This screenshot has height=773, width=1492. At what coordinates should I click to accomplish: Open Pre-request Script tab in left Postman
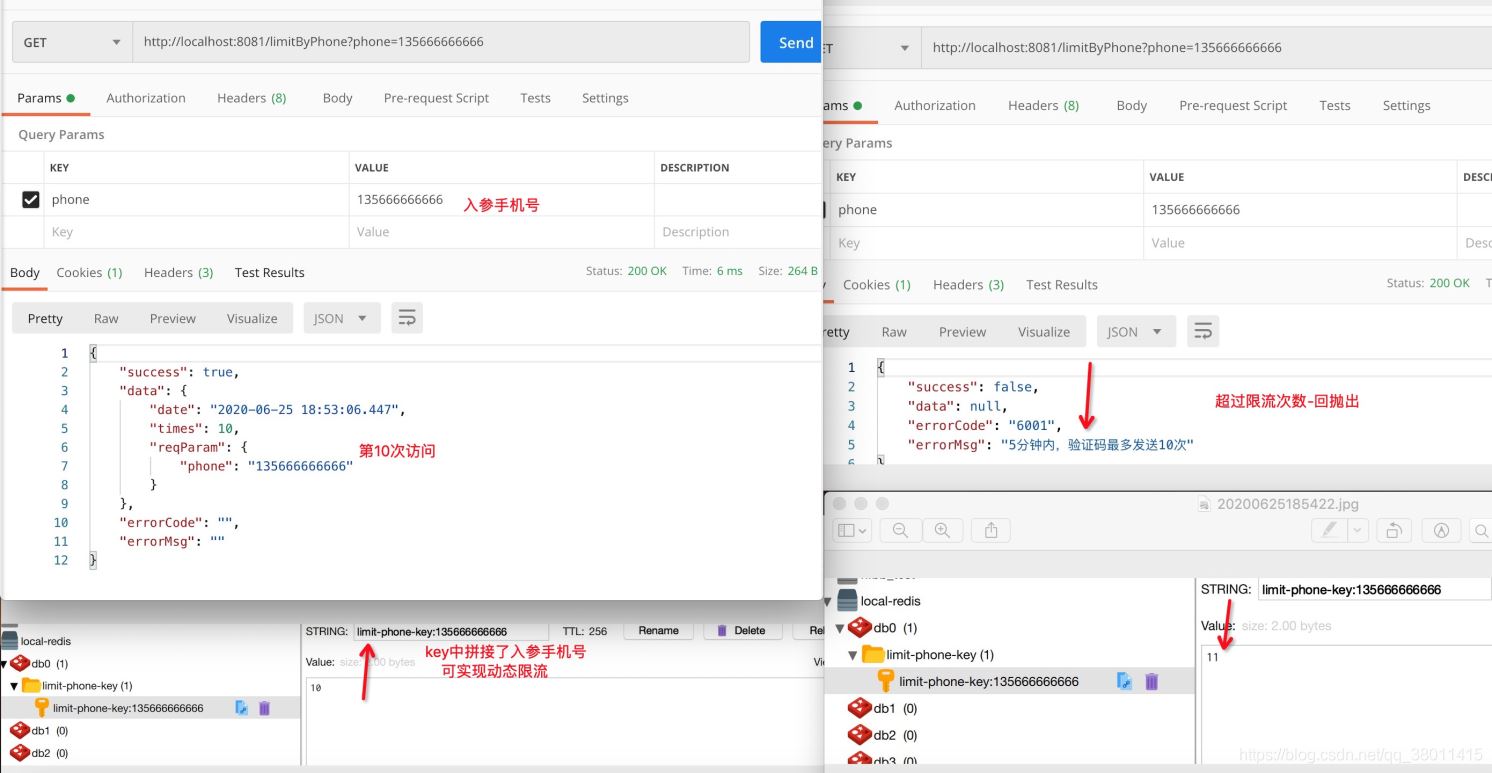[x=436, y=98]
